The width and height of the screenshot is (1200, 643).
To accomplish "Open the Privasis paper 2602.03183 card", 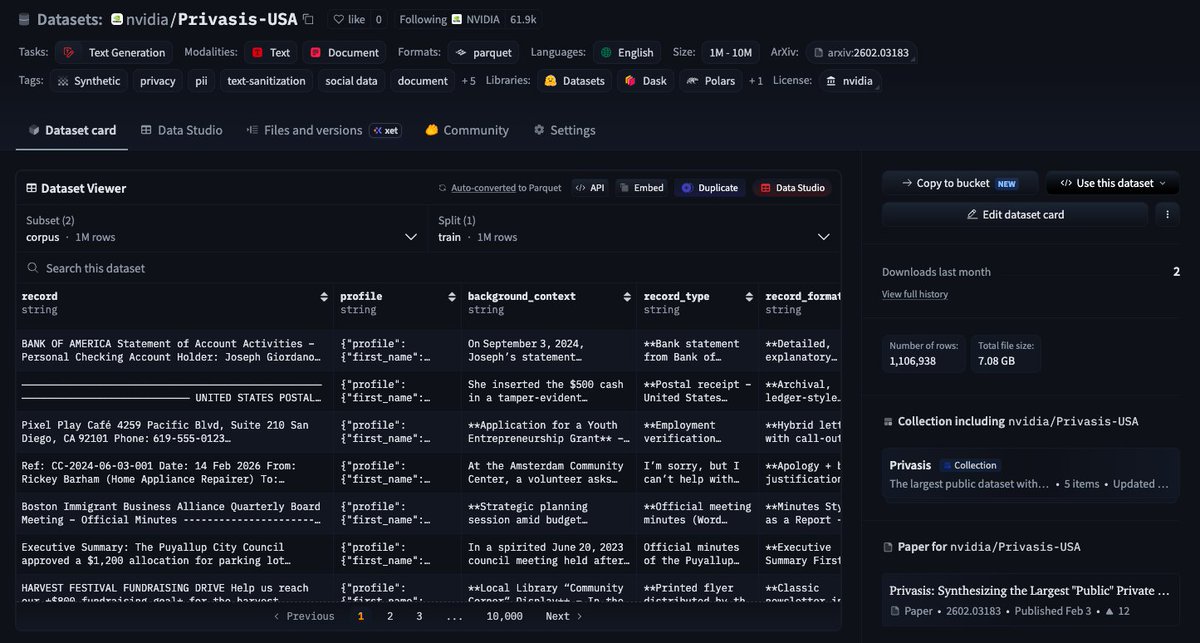I will [x=1031, y=600].
